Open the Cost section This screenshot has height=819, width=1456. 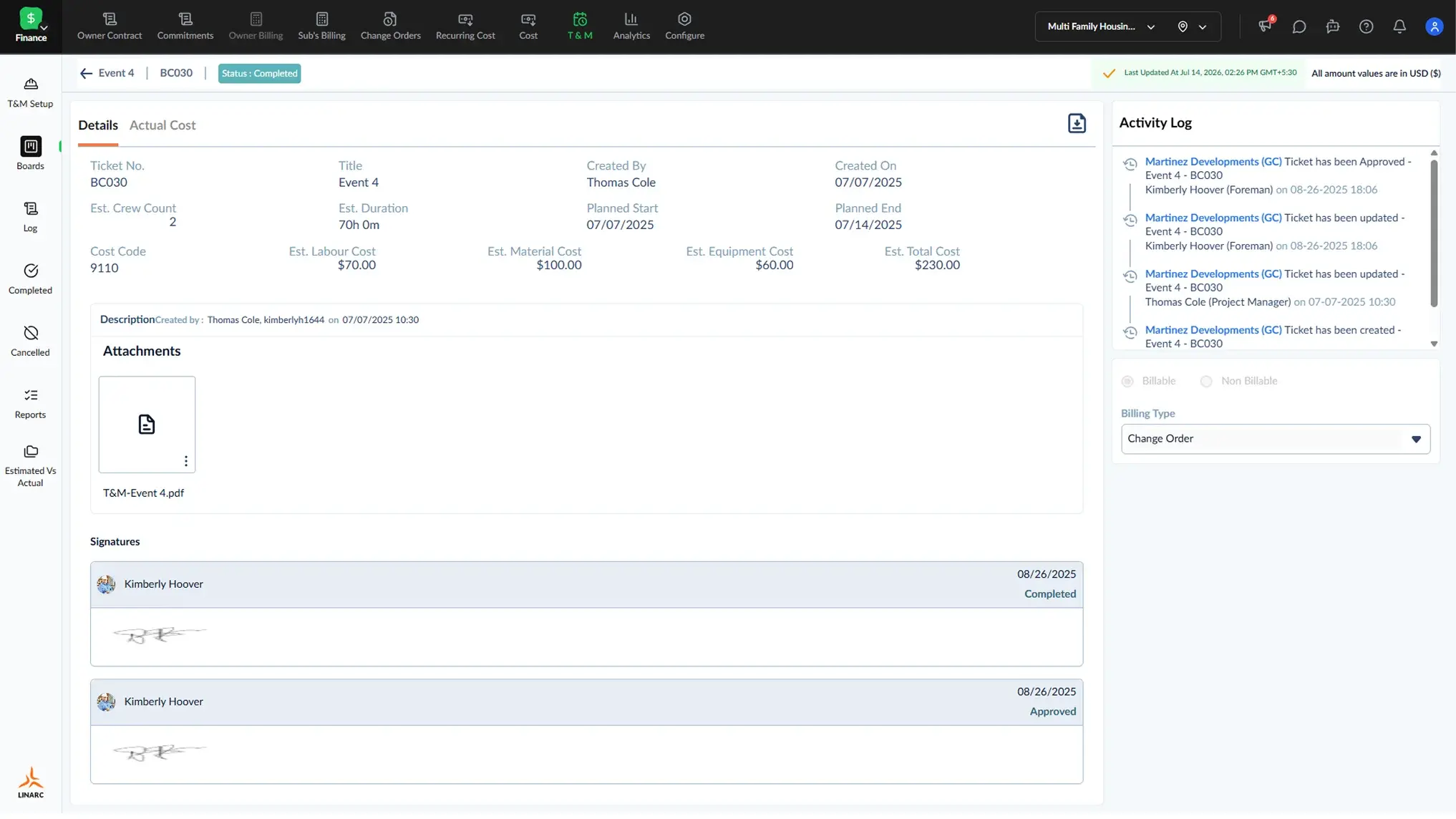click(x=528, y=26)
